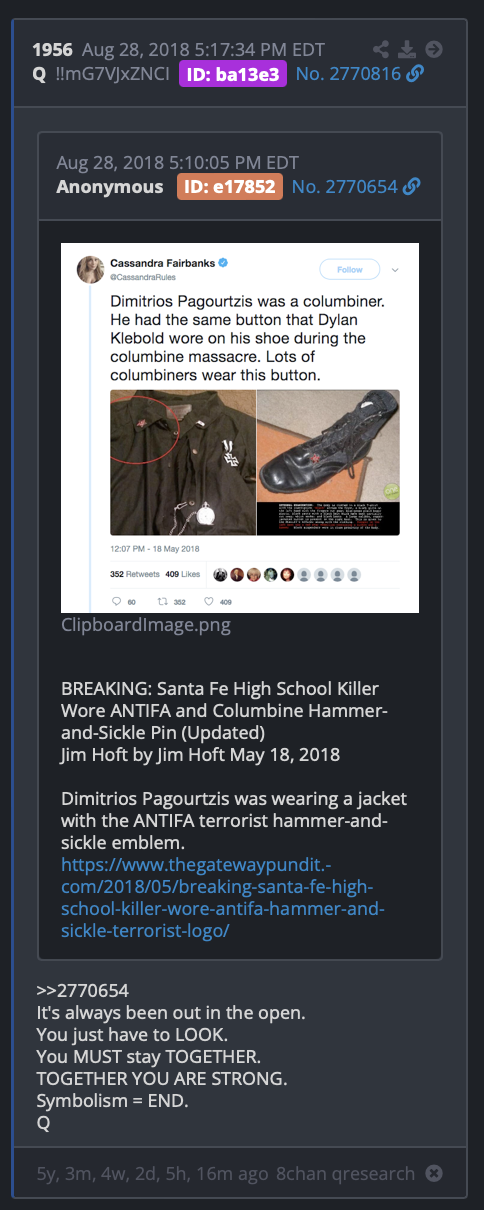Click the download icon on post 1956
The height and width of the screenshot is (1210, 484).
pos(407,49)
